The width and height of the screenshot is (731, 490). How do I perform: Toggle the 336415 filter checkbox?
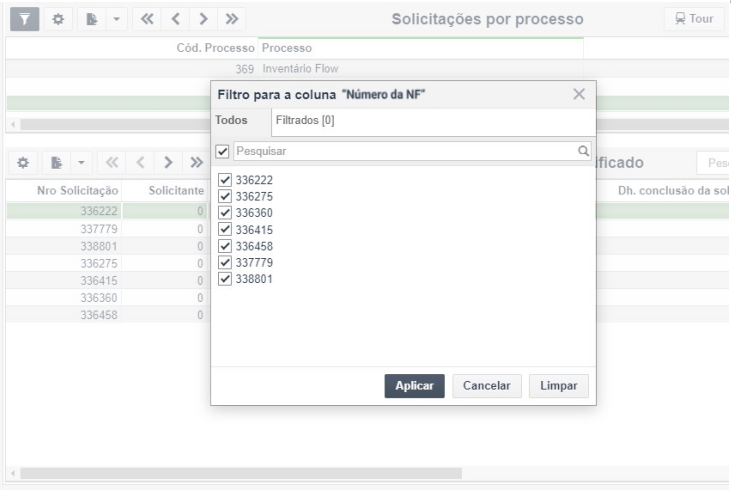pyautogui.click(x=225, y=229)
